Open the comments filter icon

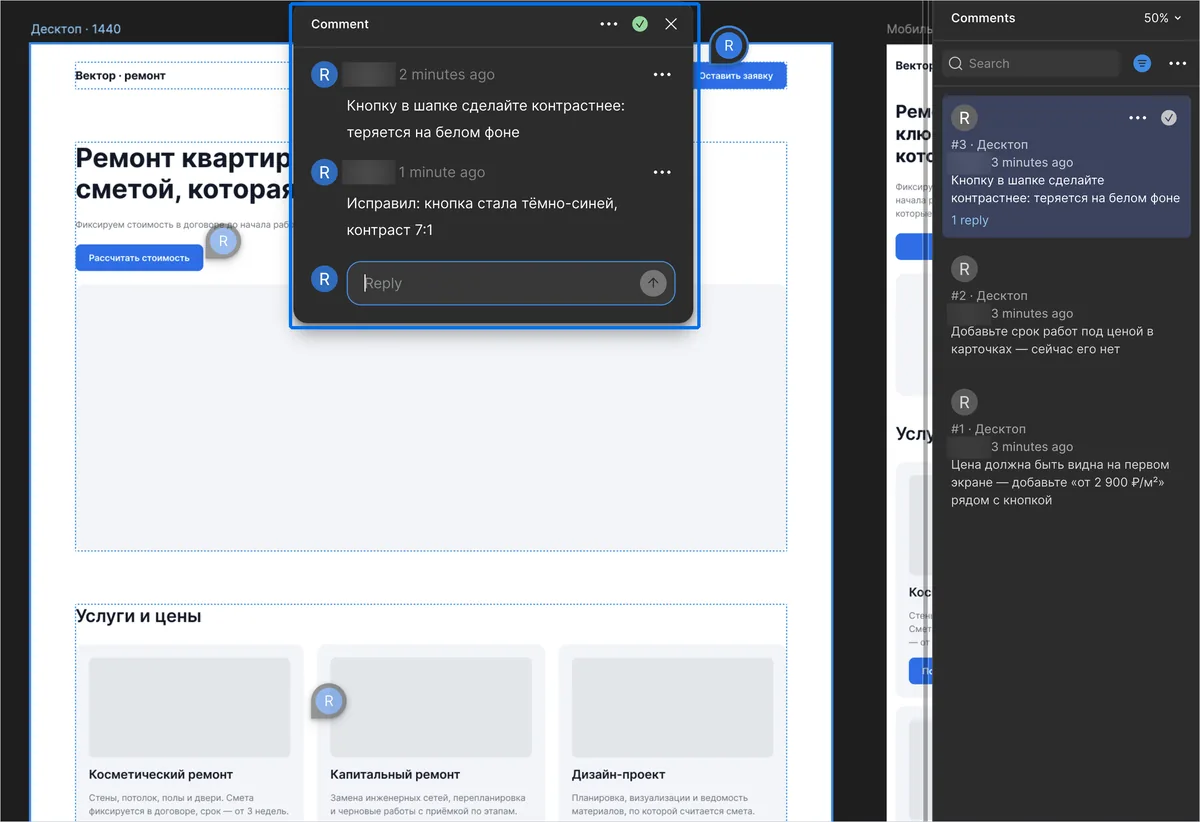tap(1142, 63)
